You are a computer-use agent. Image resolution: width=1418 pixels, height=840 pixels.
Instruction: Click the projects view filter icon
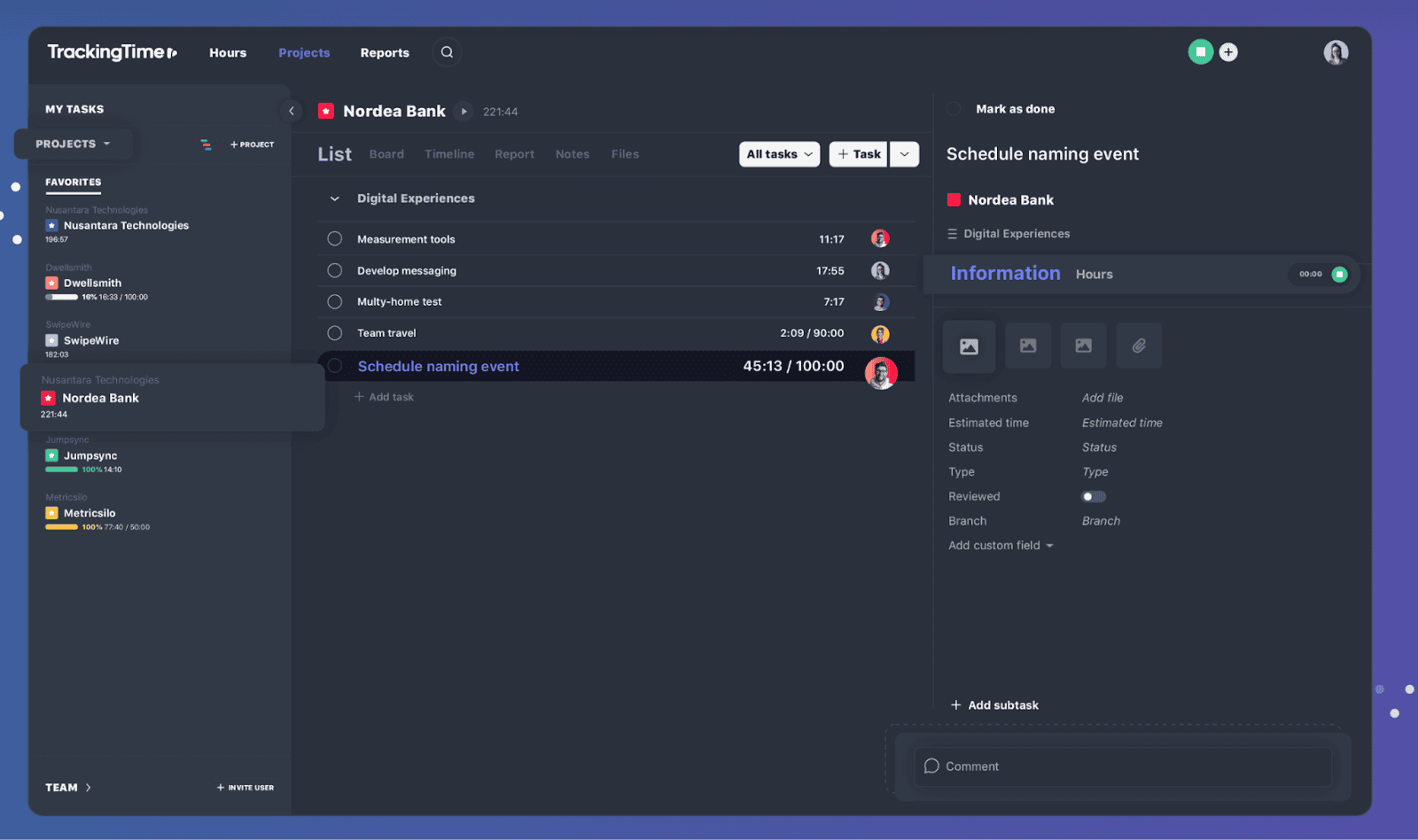[x=206, y=144]
